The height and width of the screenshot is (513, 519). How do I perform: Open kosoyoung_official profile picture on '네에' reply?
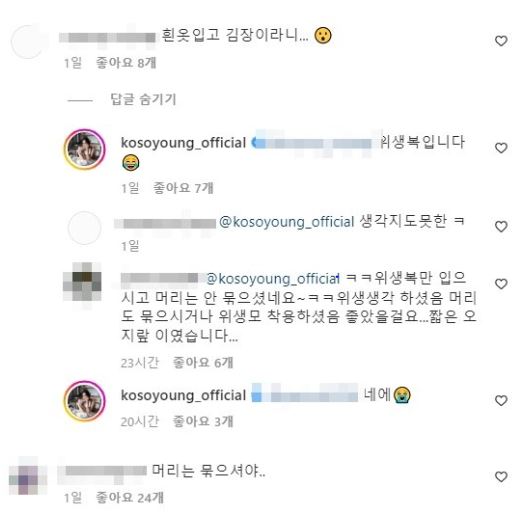pyautogui.click(x=85, y=401)
